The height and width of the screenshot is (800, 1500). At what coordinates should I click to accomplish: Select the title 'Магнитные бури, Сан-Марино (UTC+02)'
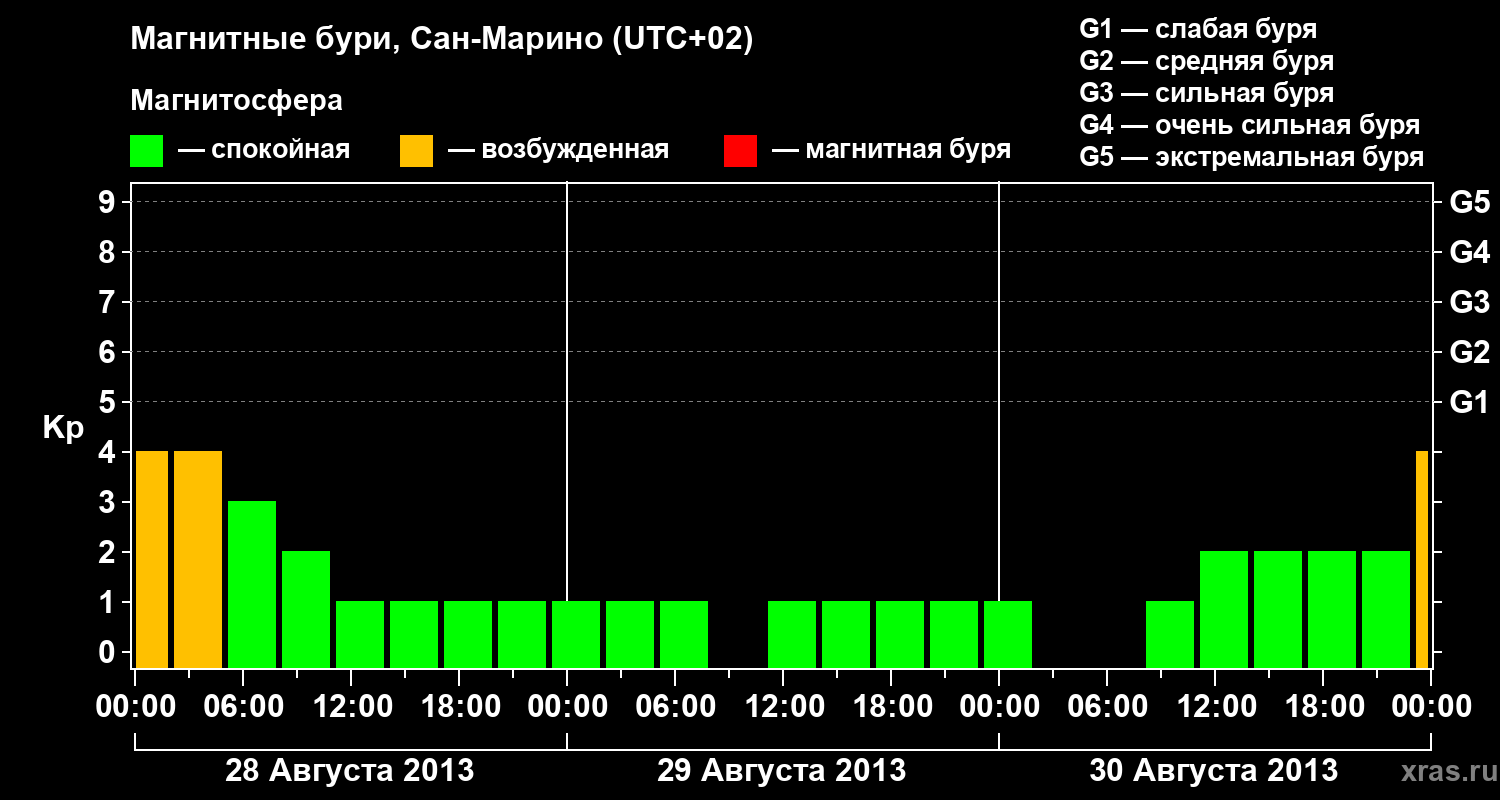point(441,40)
